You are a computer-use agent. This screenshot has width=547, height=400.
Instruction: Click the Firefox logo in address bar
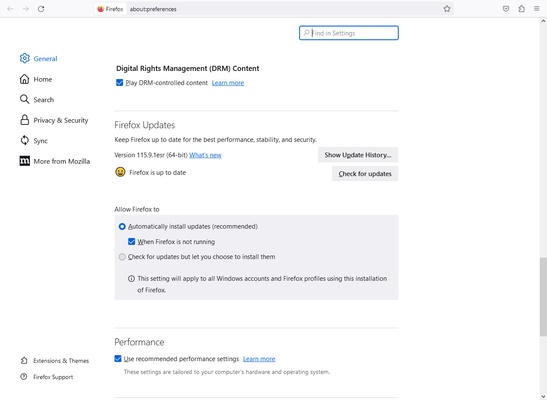(x=101, y=9)
